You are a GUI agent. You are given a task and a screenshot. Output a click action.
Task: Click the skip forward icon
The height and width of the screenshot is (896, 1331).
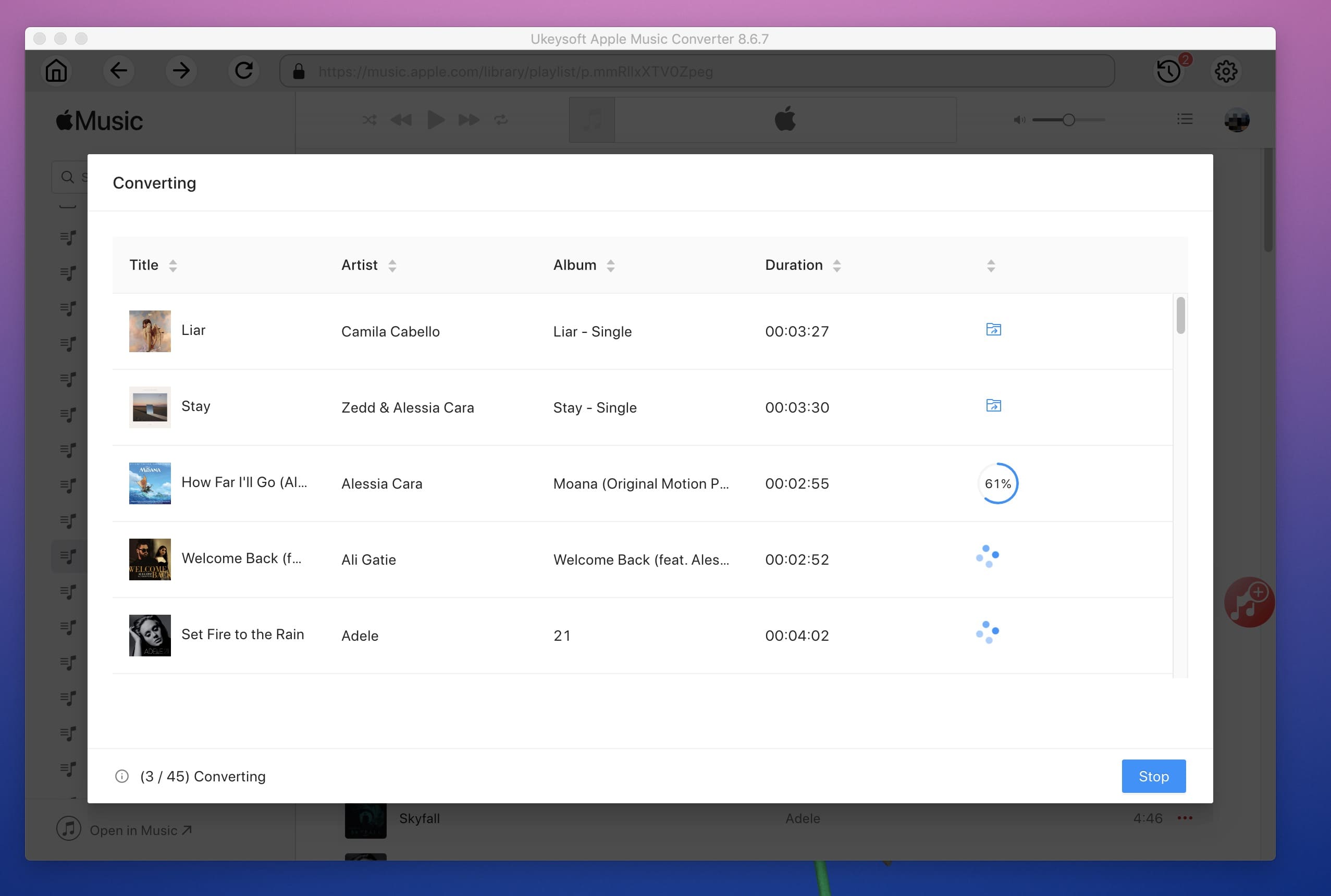coord(468,120)
